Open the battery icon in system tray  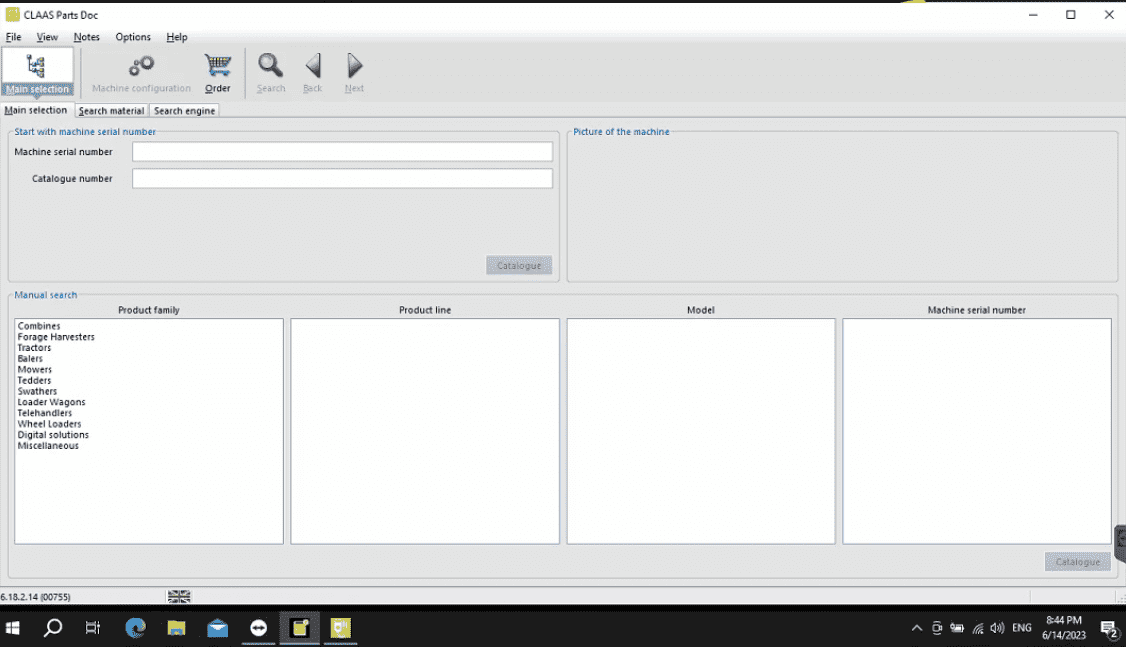click(x=957, y=628)
